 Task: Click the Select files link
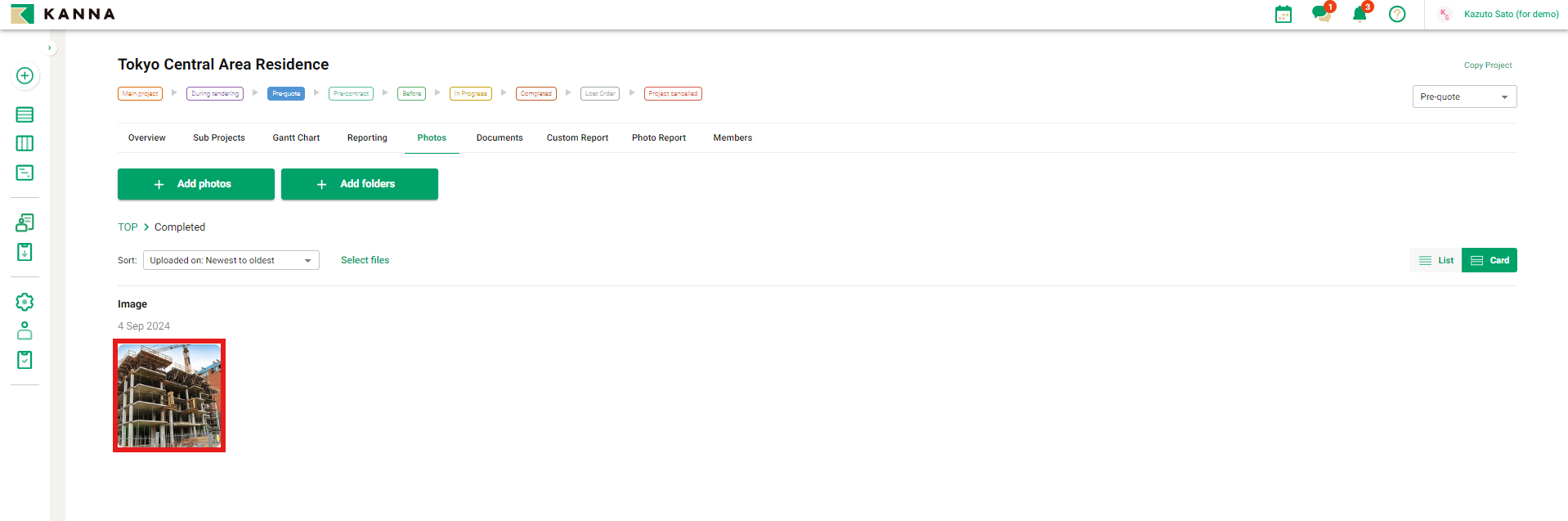(x=365, y=260)
